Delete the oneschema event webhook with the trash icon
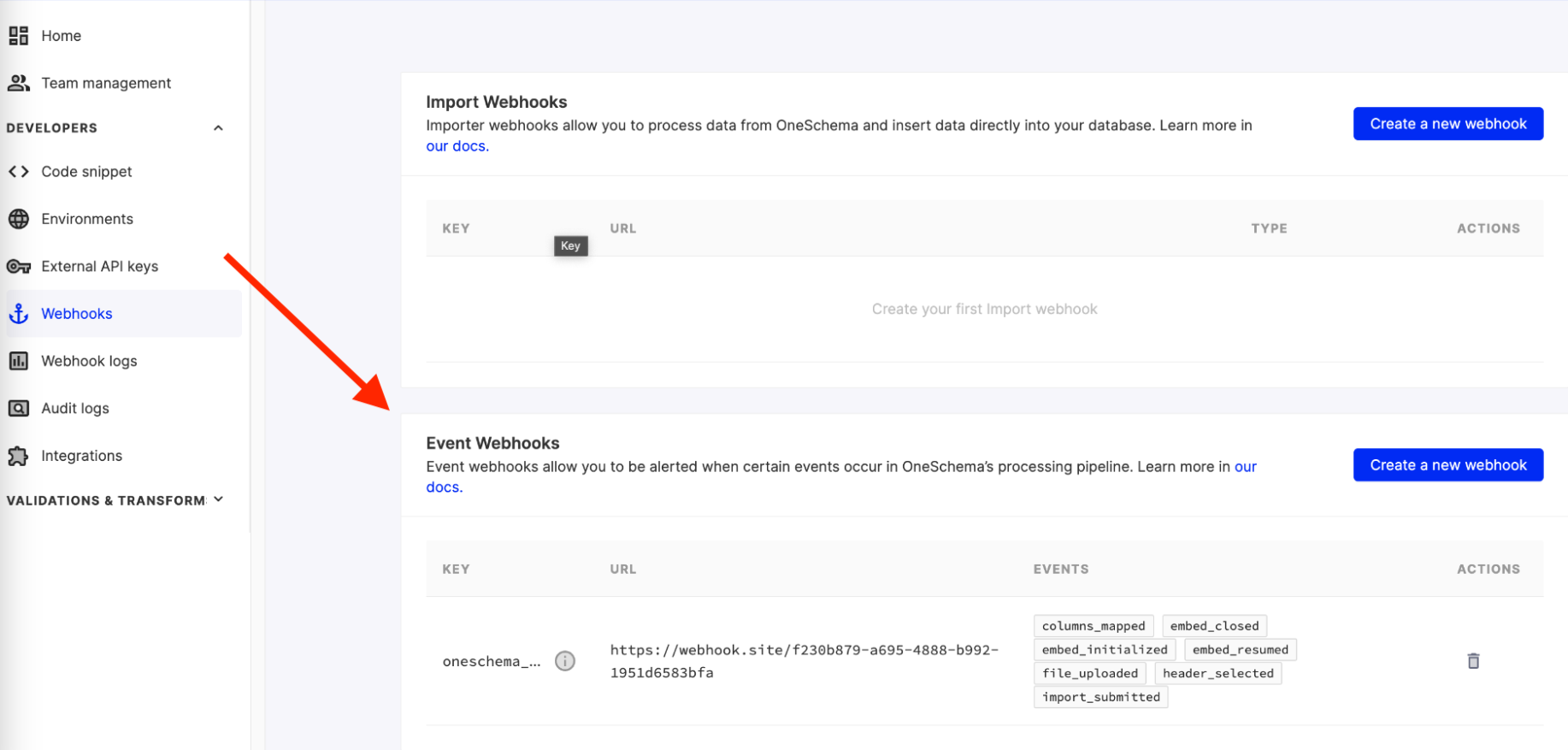The image size is (1568, 750). 1473,661
